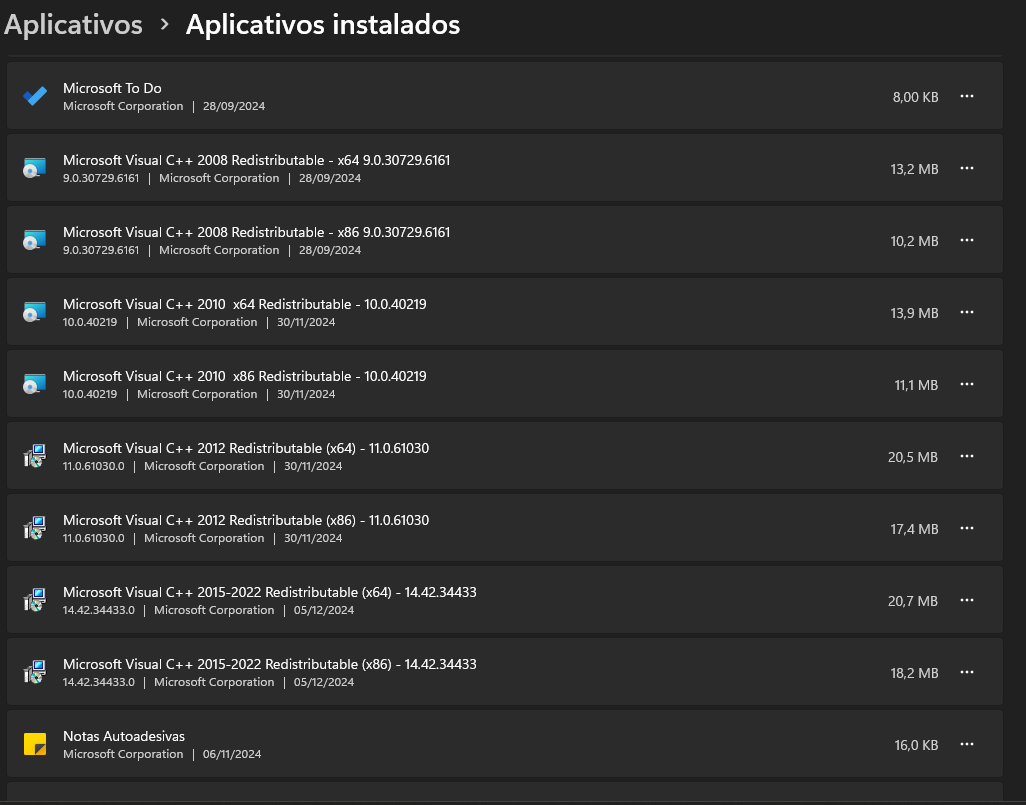Select Microsoft Visual C++ 2008 Redistributable x86 title
Screen dimensions: 1026x805
click(x=256, y=232)
